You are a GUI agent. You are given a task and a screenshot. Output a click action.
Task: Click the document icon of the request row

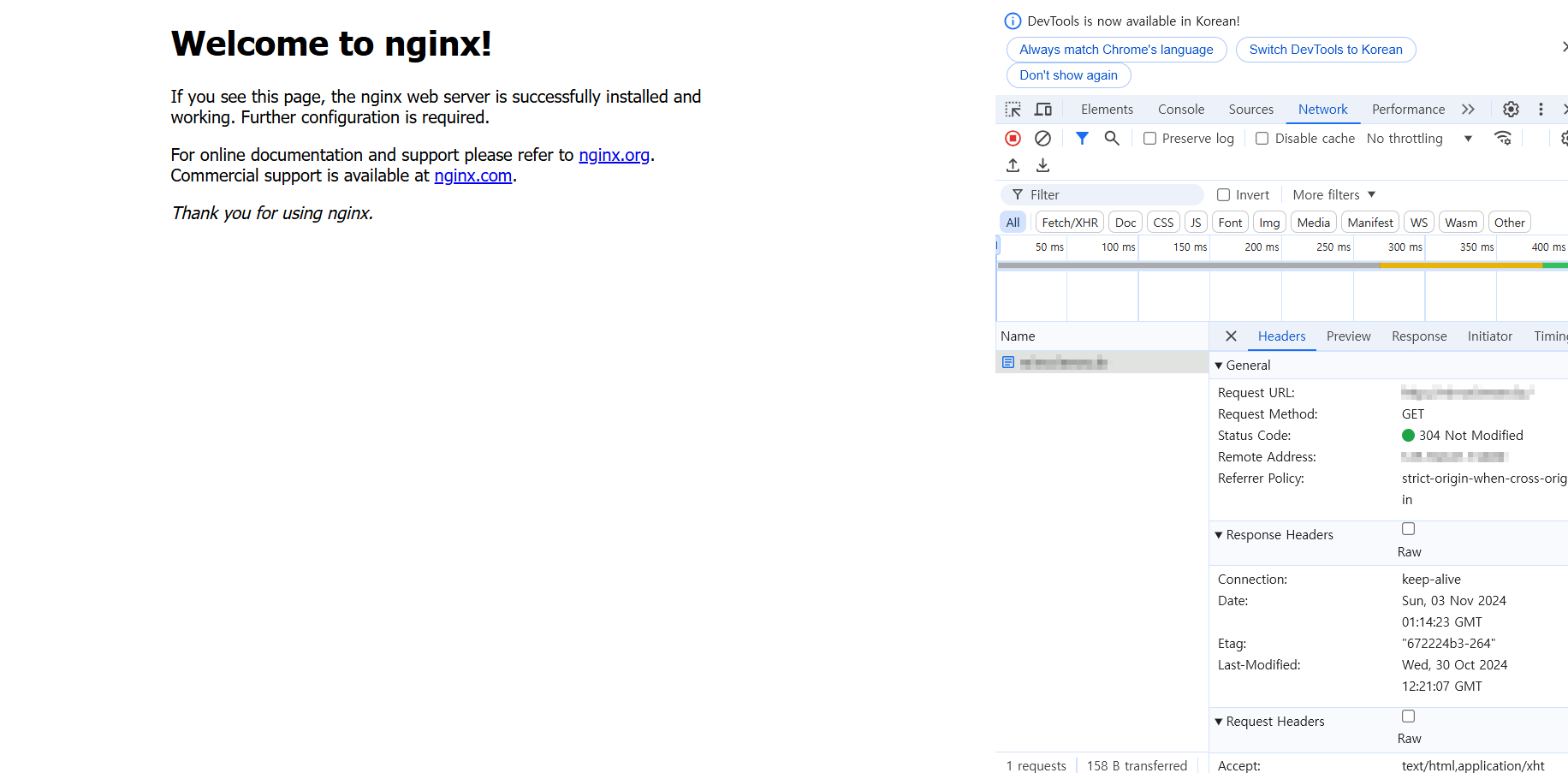(1008, 362)
